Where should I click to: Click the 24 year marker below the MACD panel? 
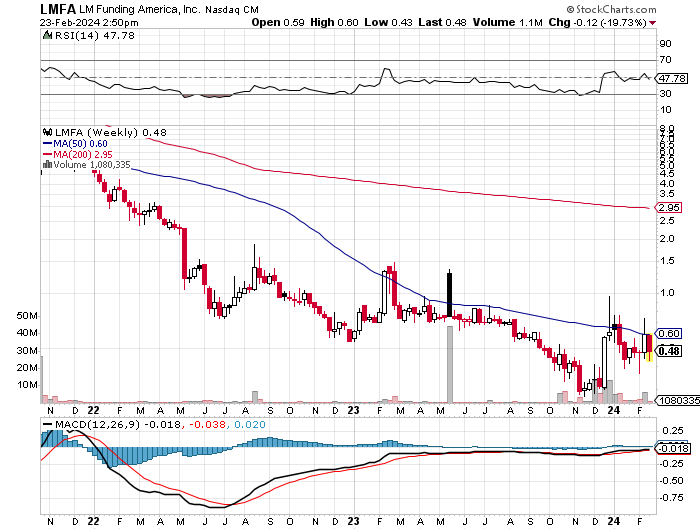613,521
